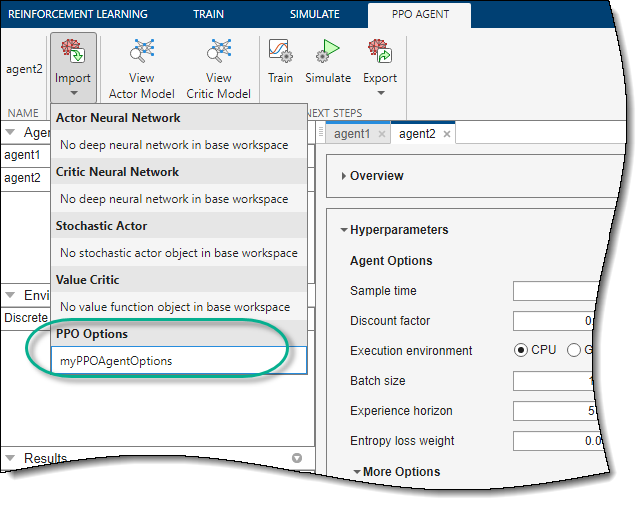Viewport: 643px width, 506px height.
Task: Collapse the Results panel arrow
Action: point(10,459)
